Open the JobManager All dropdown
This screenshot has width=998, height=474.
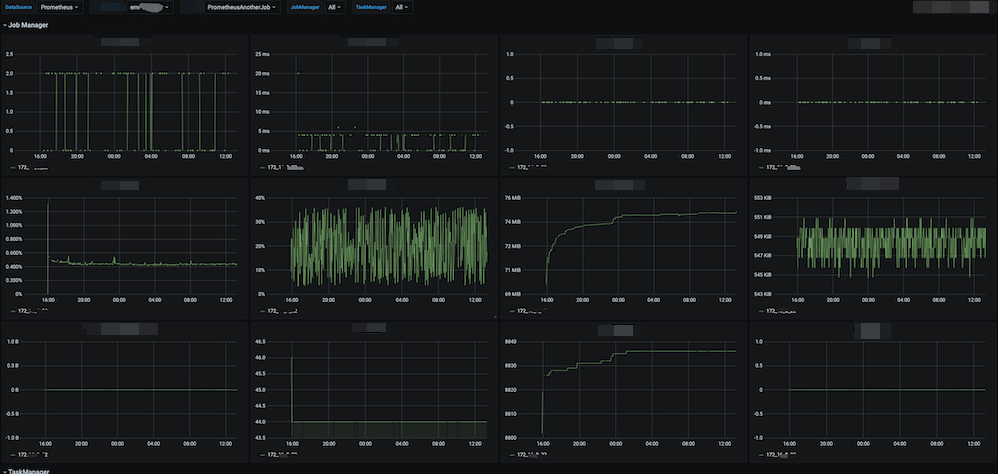coord(335,7)
